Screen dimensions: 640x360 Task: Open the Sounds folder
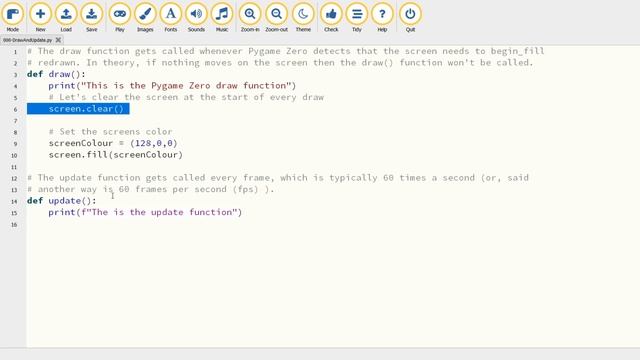point(196,17)
